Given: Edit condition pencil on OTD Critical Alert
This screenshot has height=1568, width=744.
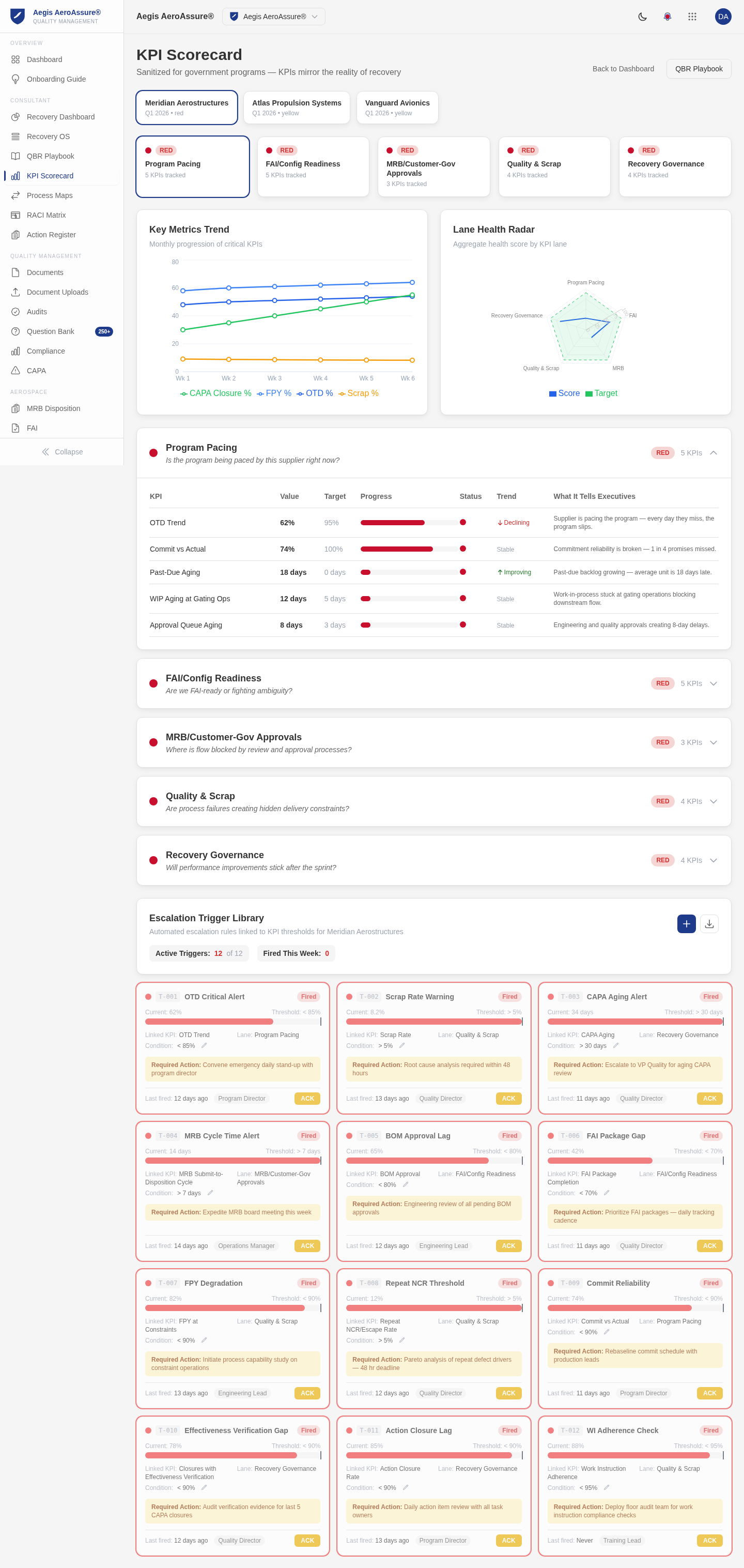Looking at the screenshot, I should click(x=204, y=1046).
